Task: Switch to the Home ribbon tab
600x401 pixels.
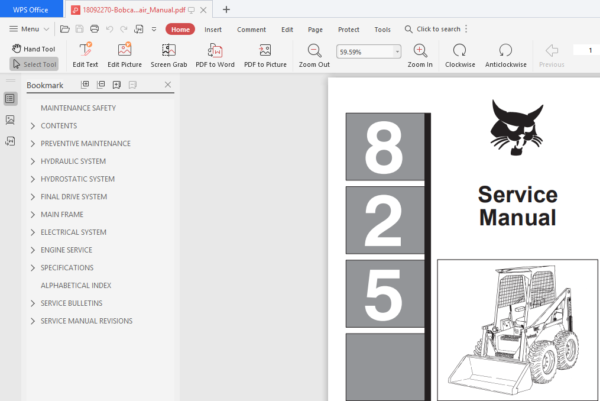Action: tap(180, 29)
